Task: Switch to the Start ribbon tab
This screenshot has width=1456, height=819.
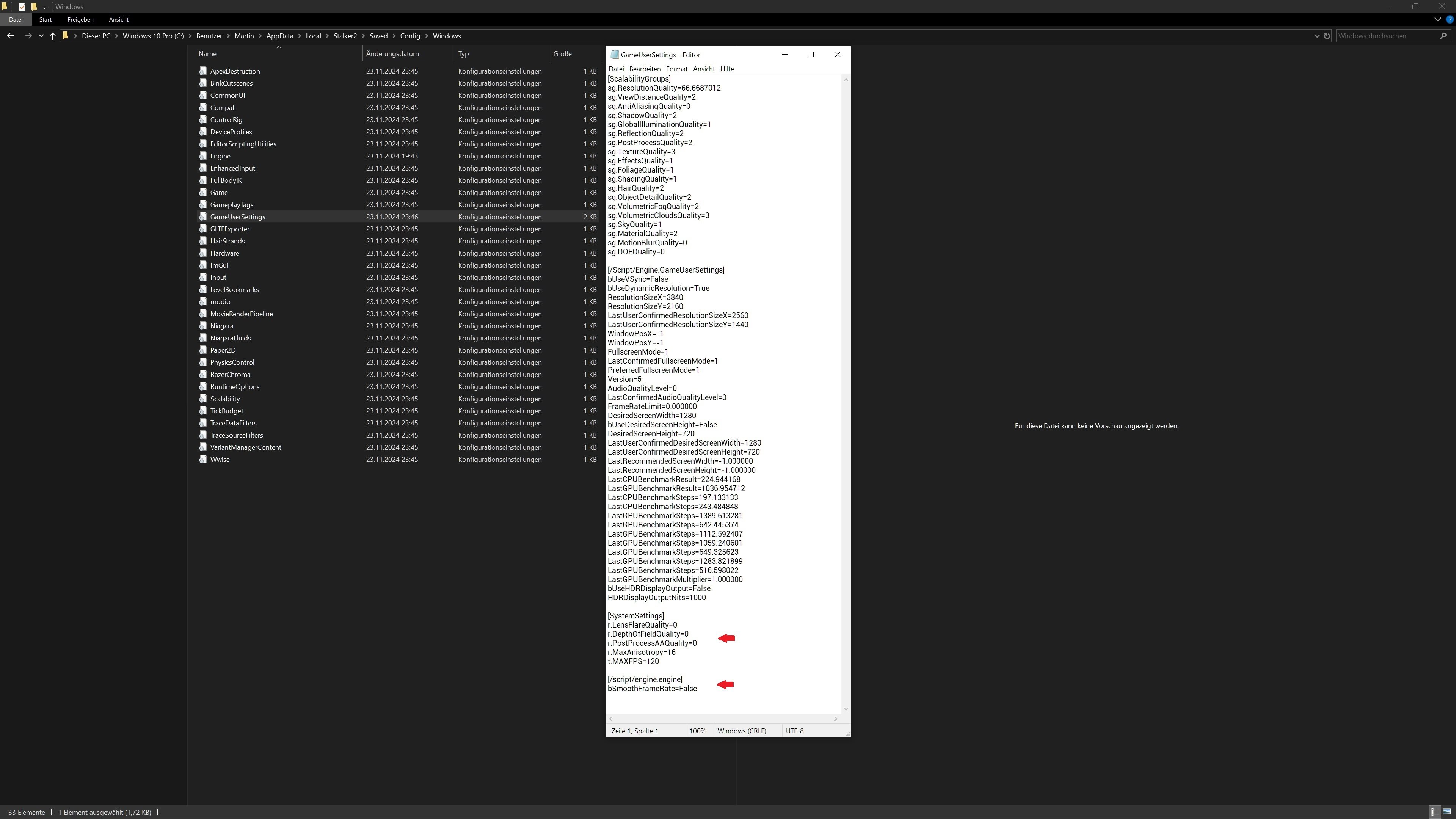Action: (45, 19)
